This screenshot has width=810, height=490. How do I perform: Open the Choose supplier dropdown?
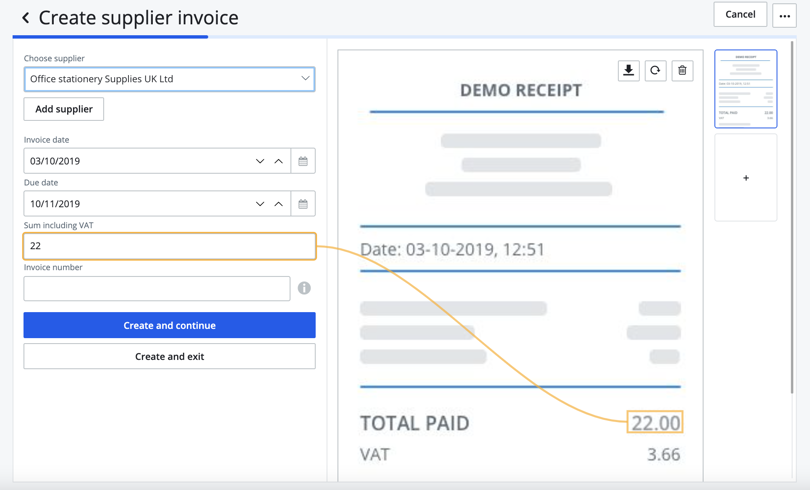point(169,79)
